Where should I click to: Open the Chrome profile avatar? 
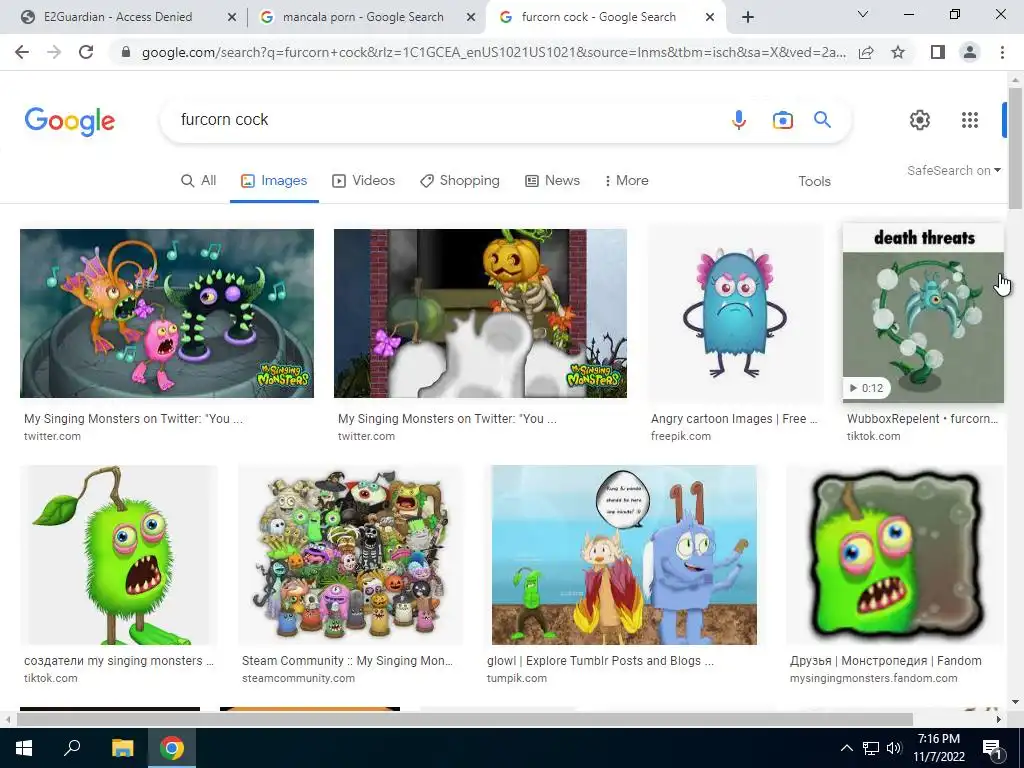970,52
